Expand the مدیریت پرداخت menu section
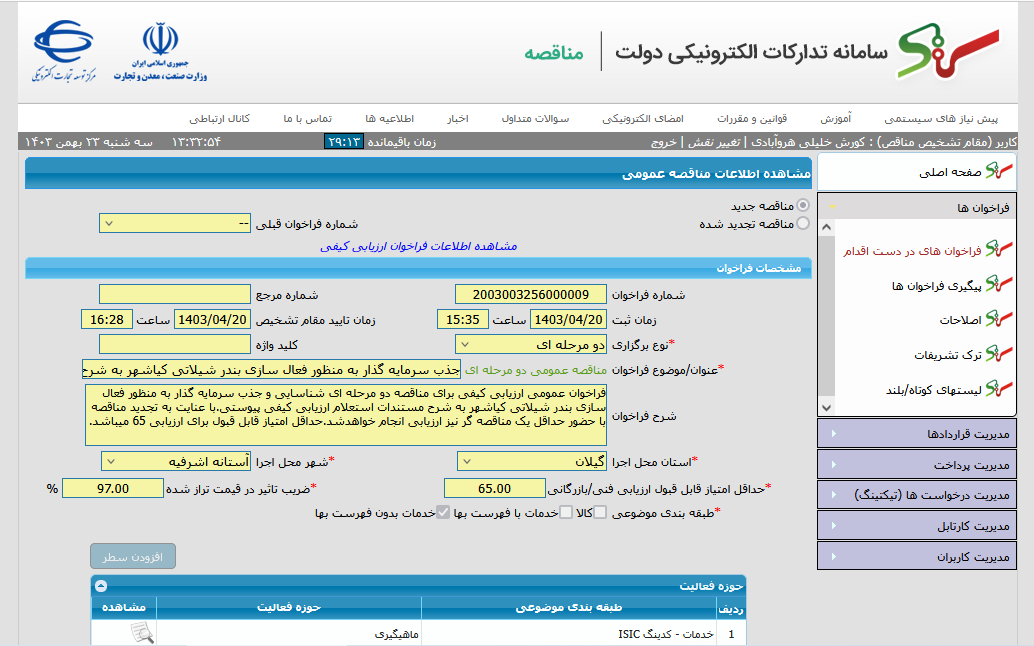1034x646 pixels. pyautogui.click(x=917, y=465)
